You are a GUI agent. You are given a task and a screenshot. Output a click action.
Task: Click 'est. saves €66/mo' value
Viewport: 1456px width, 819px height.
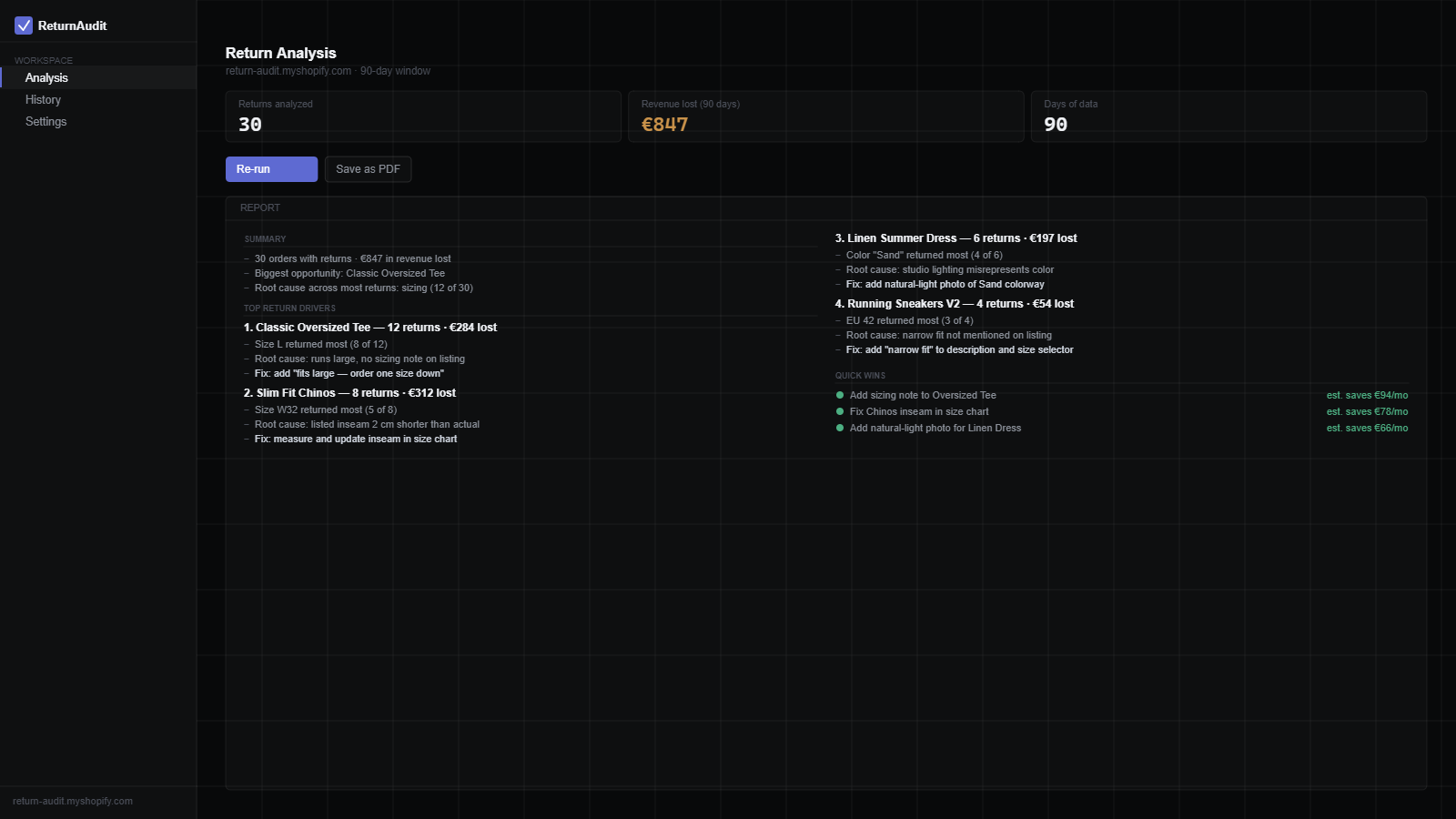point(1367,428)
